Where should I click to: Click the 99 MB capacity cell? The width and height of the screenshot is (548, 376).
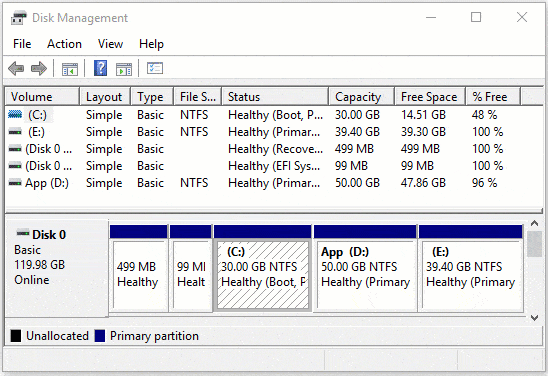coord(351,166)
